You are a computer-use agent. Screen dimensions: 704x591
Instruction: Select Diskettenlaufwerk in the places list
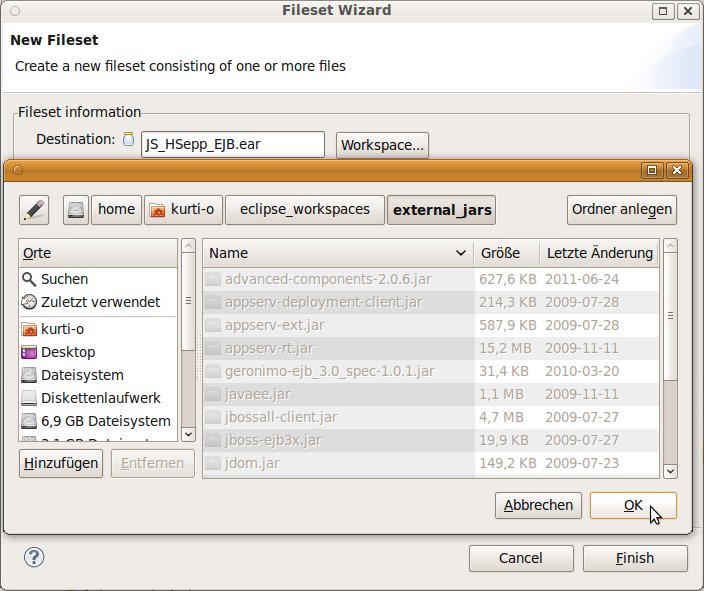(100, 398)
